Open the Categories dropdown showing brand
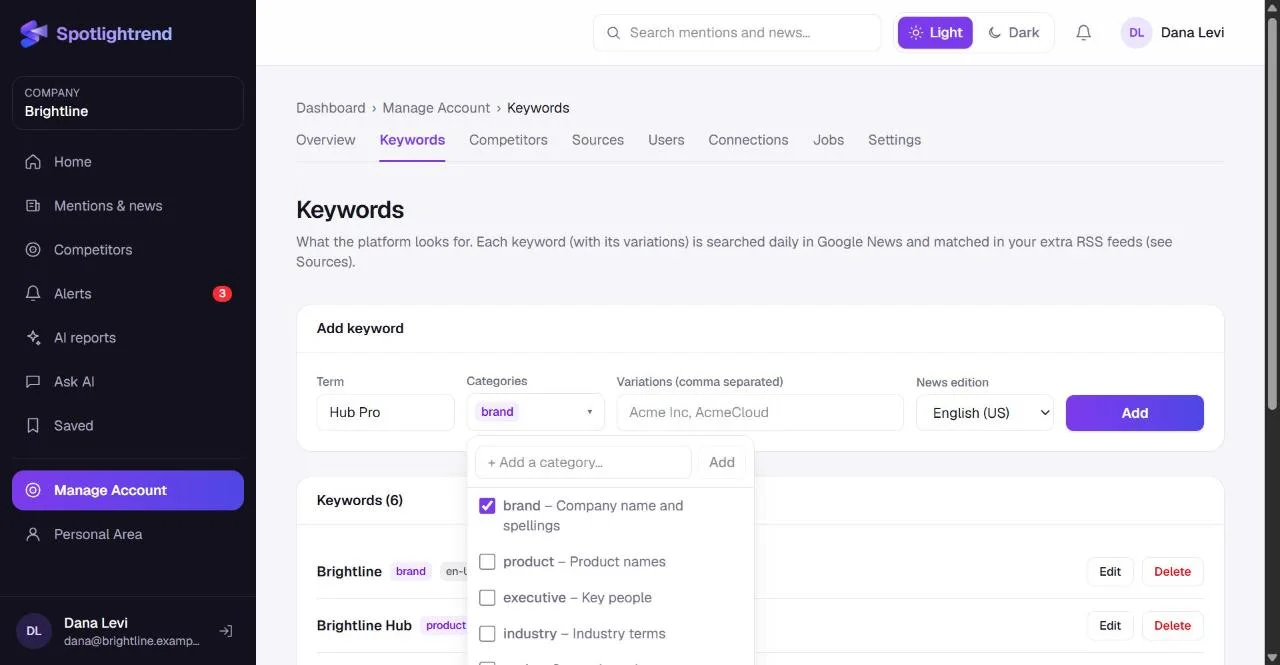1280x665 pixels. point(536,412)
